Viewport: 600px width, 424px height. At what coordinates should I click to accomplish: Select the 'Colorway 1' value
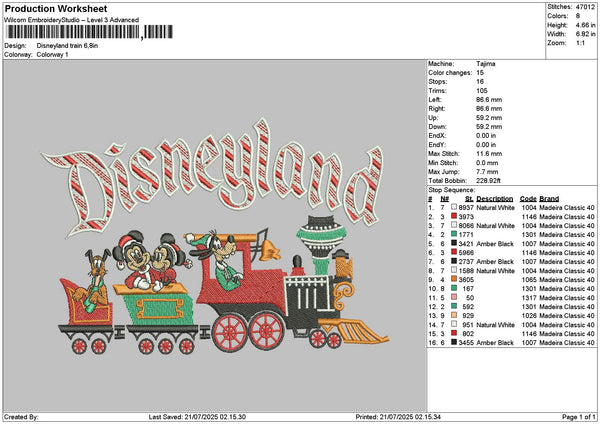(x=52, y=55)
